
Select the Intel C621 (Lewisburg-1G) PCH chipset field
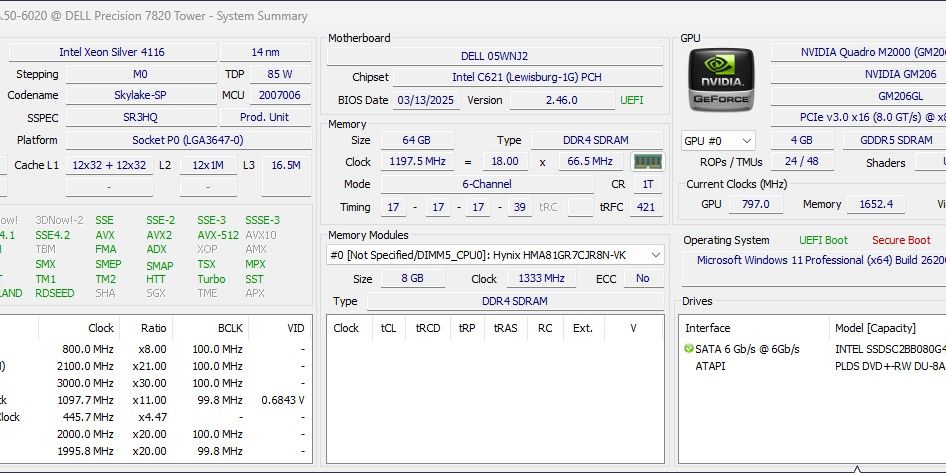(527, 77)
